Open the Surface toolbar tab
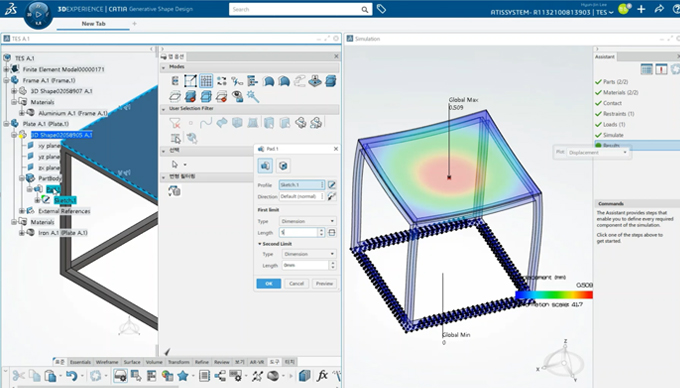 click(132, 362)
